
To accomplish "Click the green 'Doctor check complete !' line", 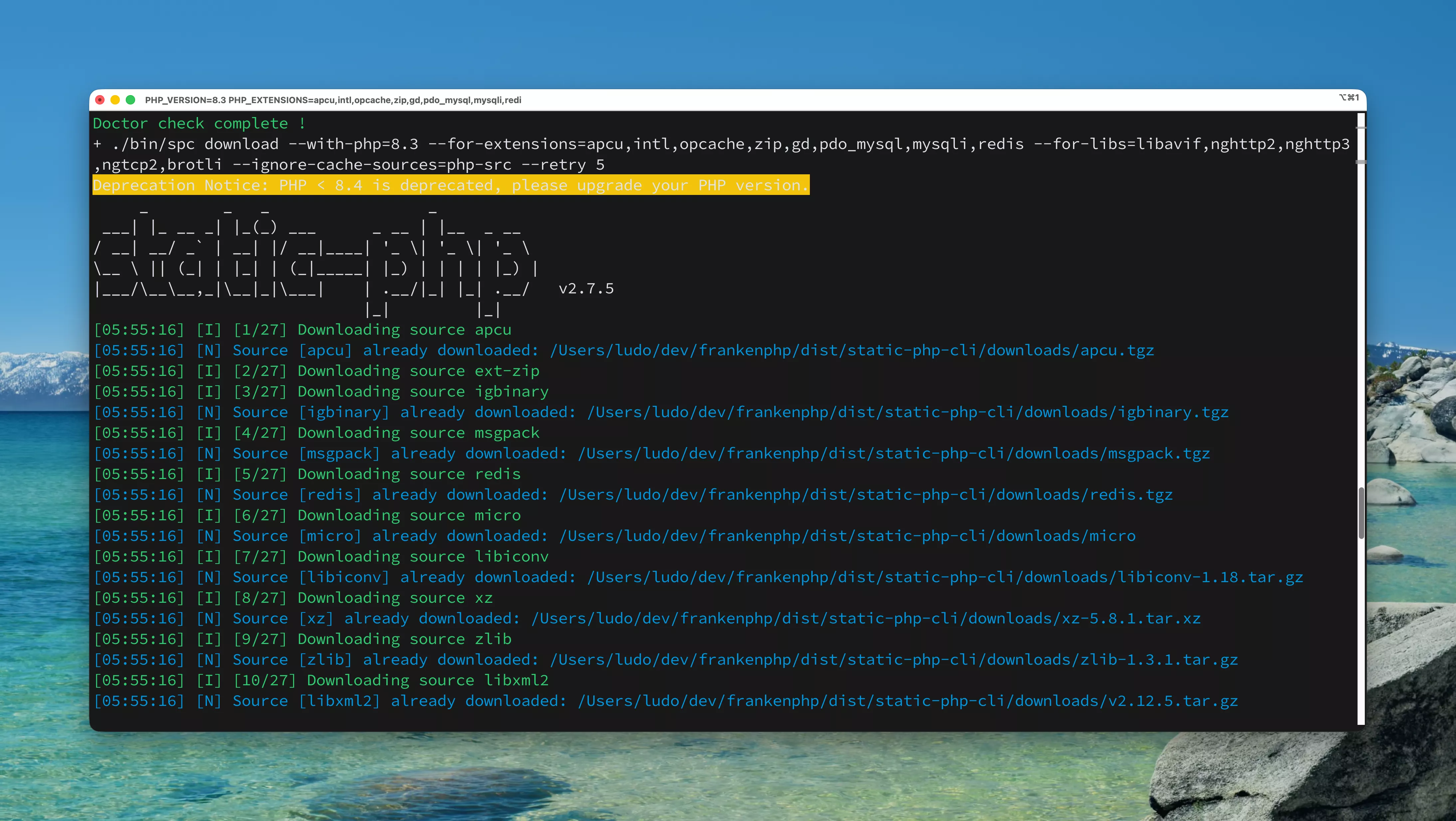I will pyautogui.click(x=199, y=123).
